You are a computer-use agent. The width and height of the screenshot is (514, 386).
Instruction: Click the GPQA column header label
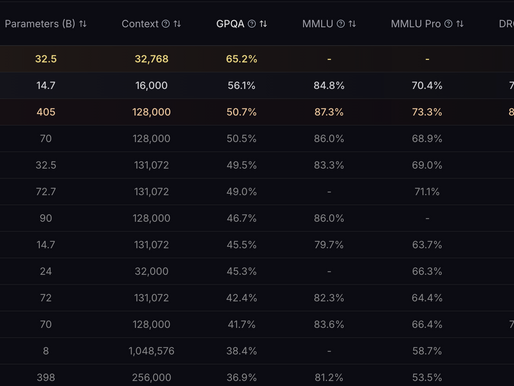click(230, 24)
